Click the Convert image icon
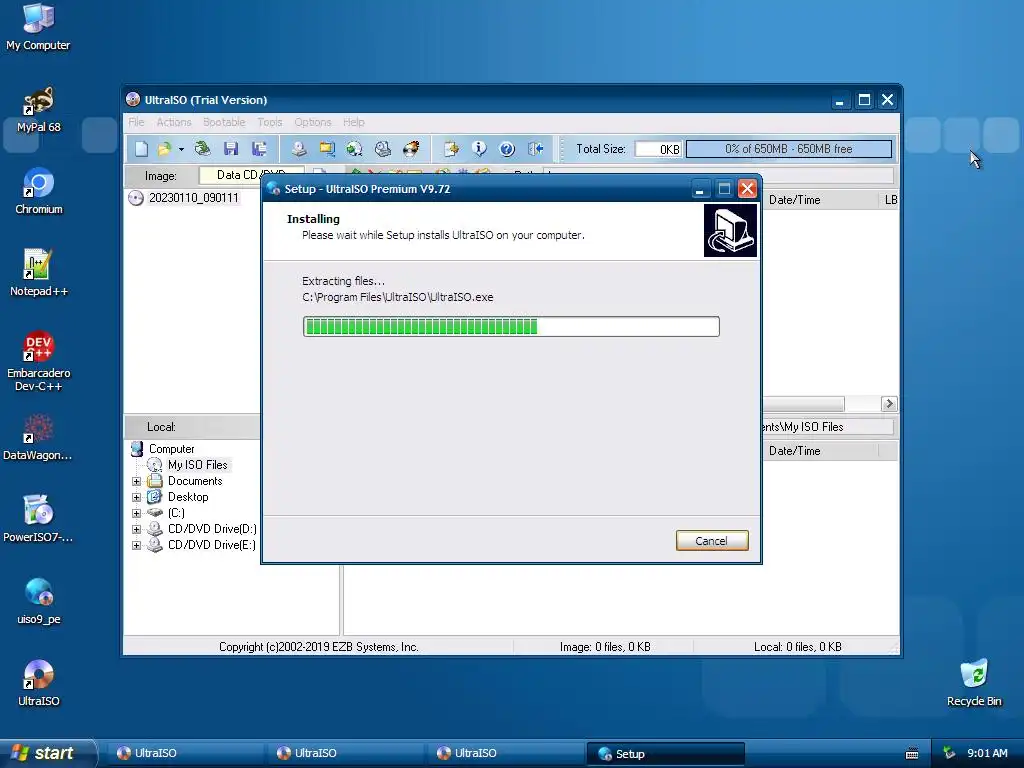The image size is (1024, 768). click(355, 149)
